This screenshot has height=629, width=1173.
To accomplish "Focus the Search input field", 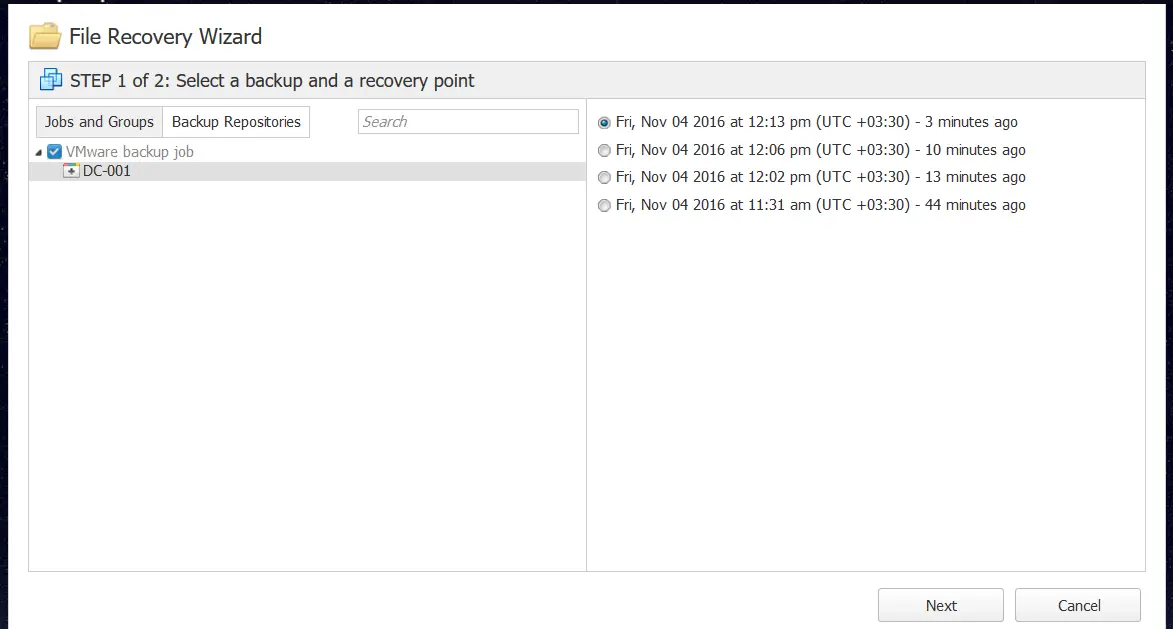I will pos(468,122).
